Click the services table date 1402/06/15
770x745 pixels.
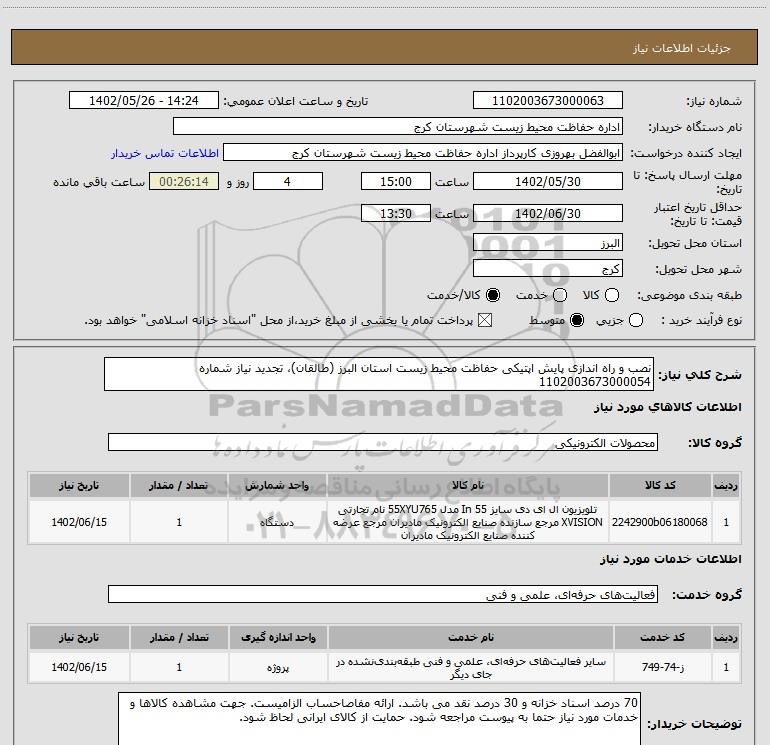(79, 667)
